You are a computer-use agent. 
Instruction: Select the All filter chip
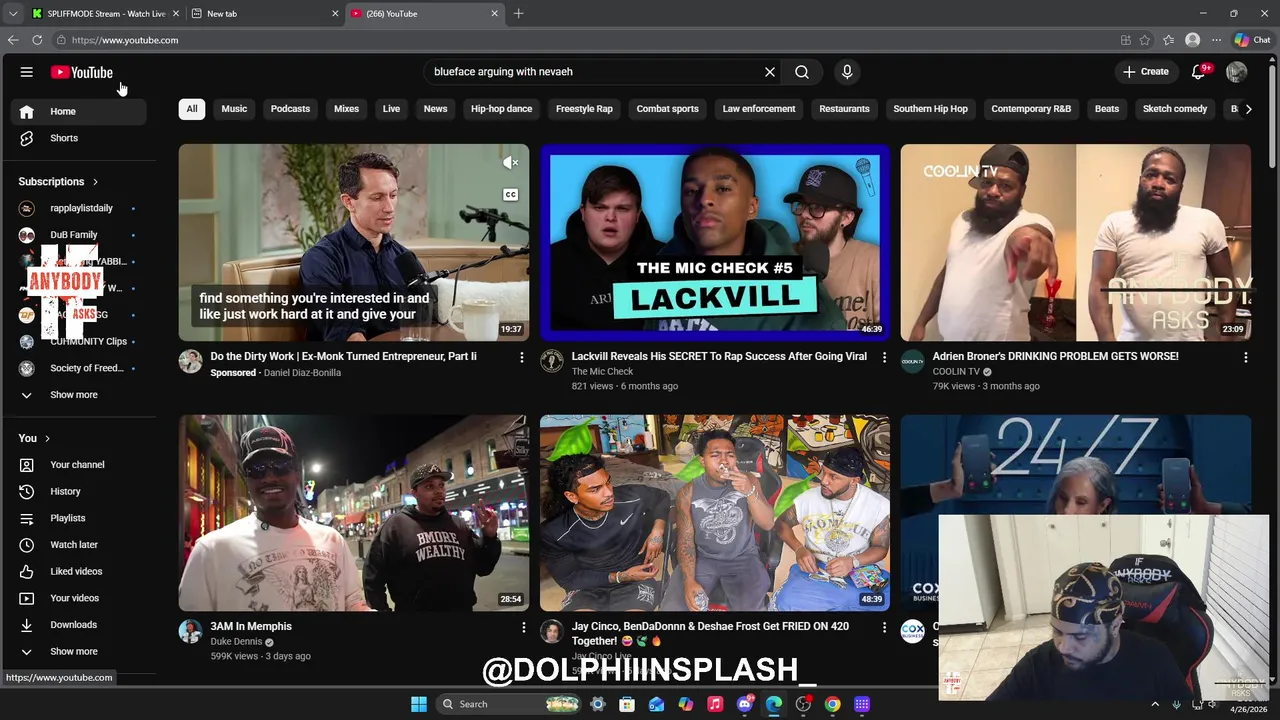point(192,109)
